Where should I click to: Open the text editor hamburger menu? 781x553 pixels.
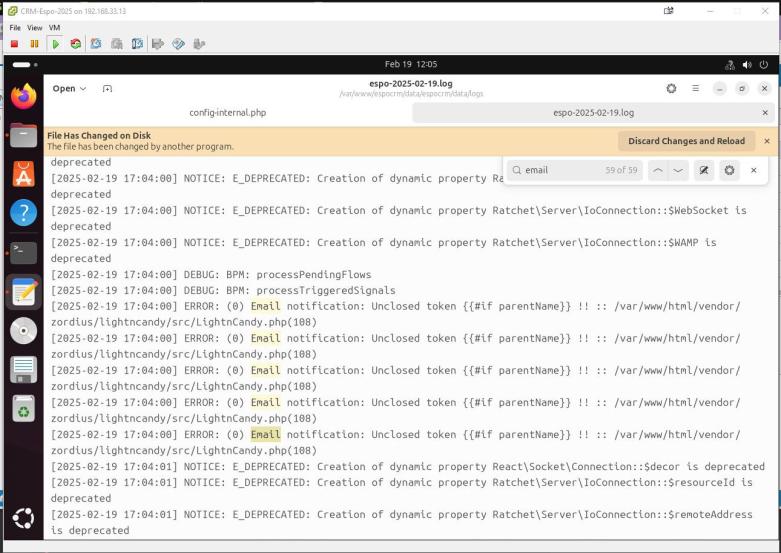point(696,88)
